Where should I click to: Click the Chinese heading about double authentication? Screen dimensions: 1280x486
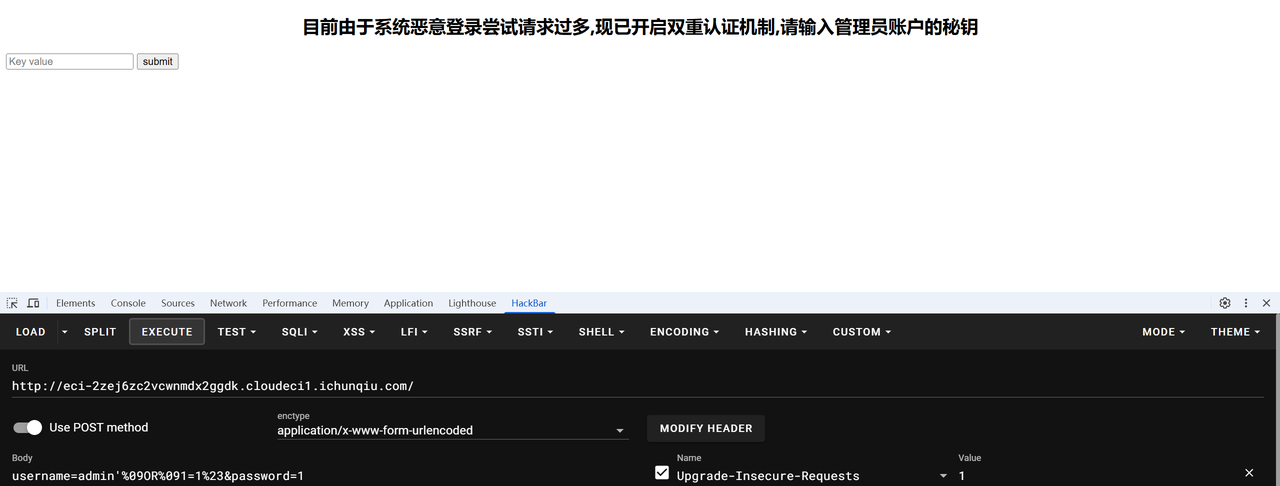point(640,27)
